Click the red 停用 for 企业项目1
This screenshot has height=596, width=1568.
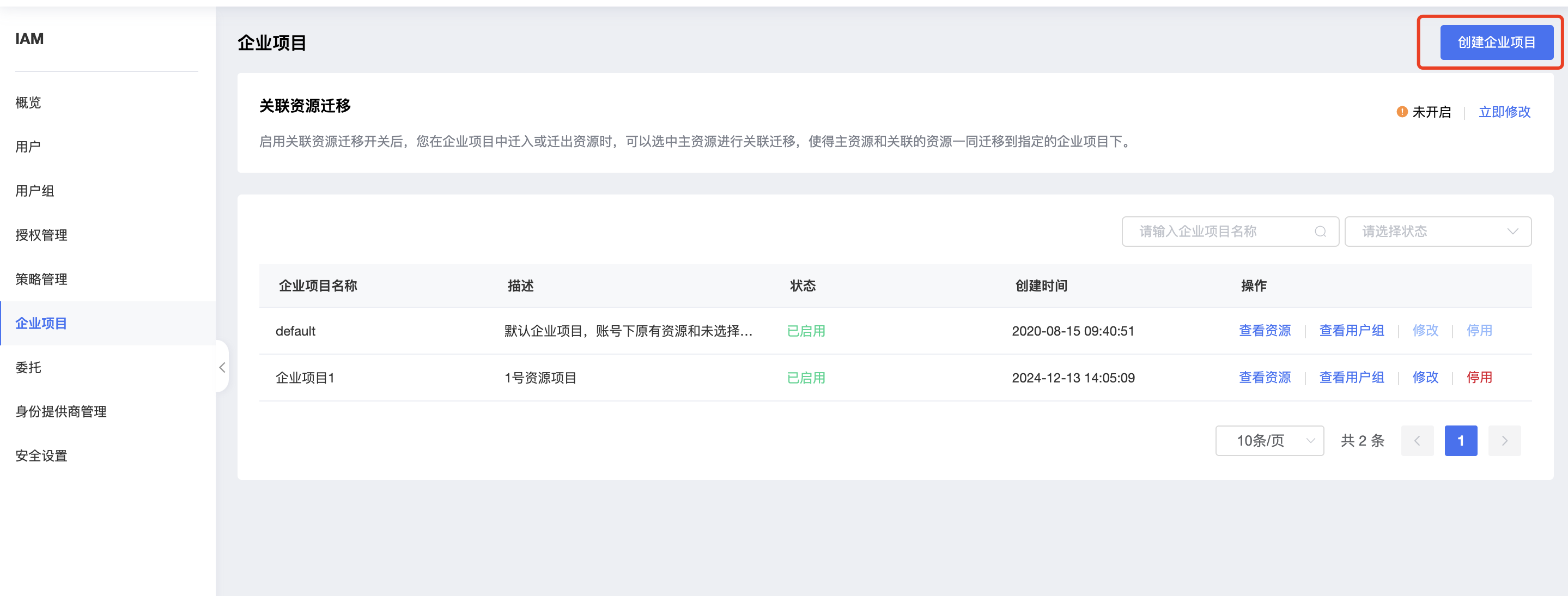[x=1479, y=378]
